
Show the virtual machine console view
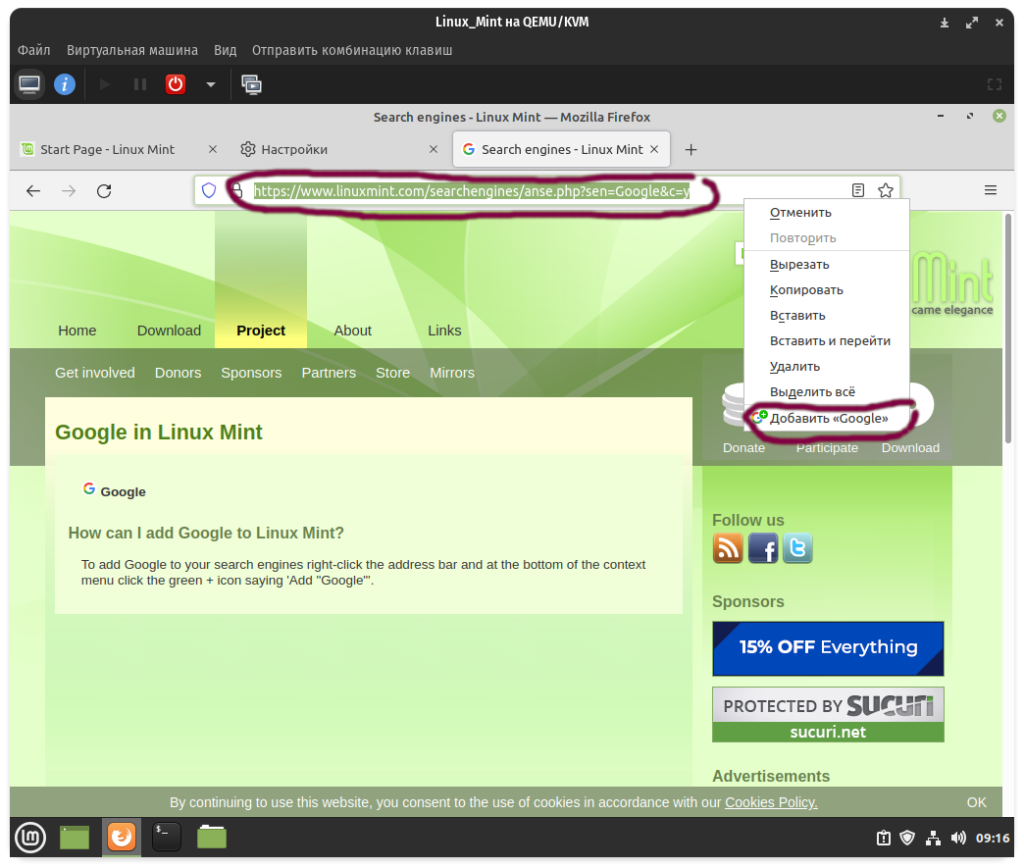tap(29, 84)
